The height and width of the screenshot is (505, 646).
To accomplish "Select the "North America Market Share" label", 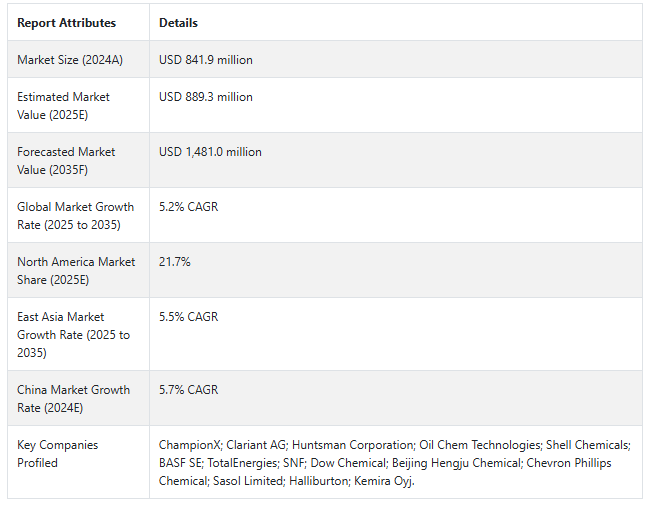I will 76,271.
